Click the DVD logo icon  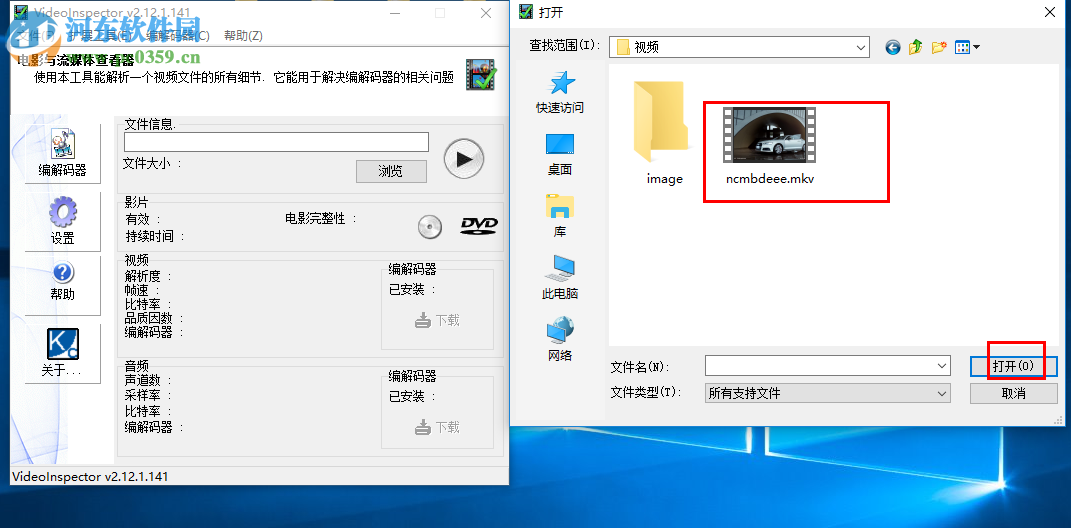(479, 226)
